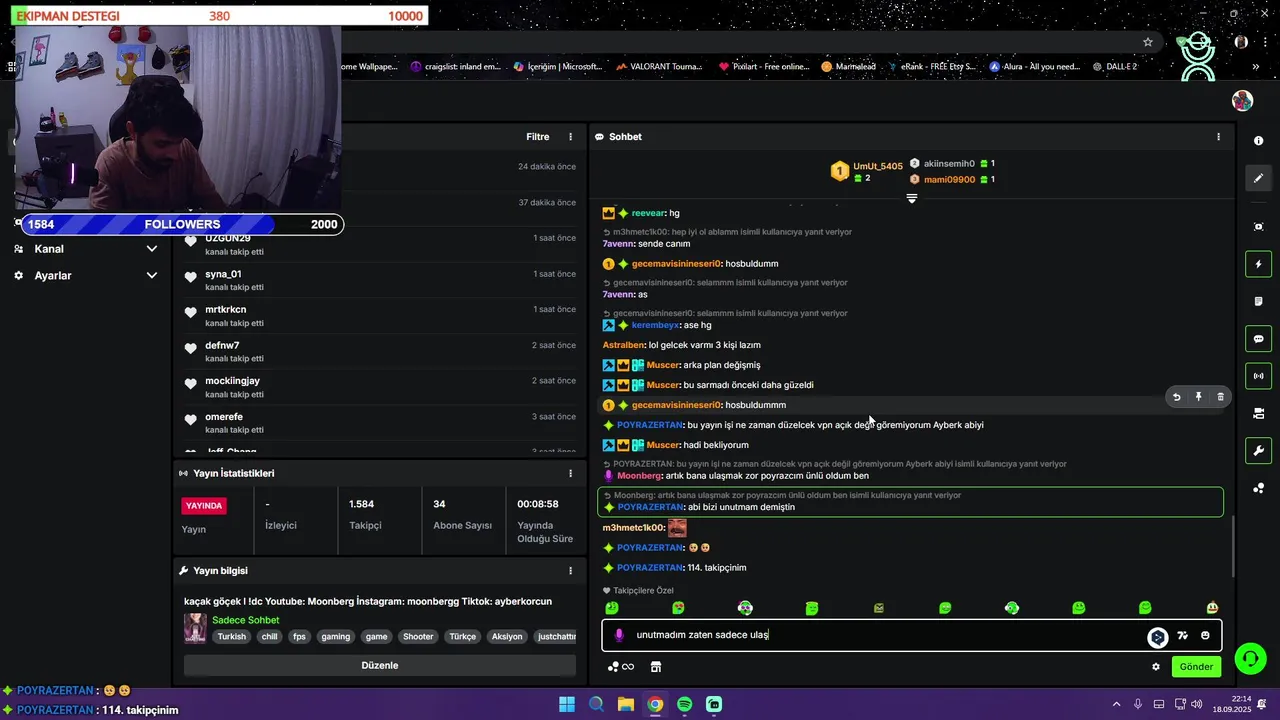Click the gaming tag
Screen dimensions: 1280x720
336,636
